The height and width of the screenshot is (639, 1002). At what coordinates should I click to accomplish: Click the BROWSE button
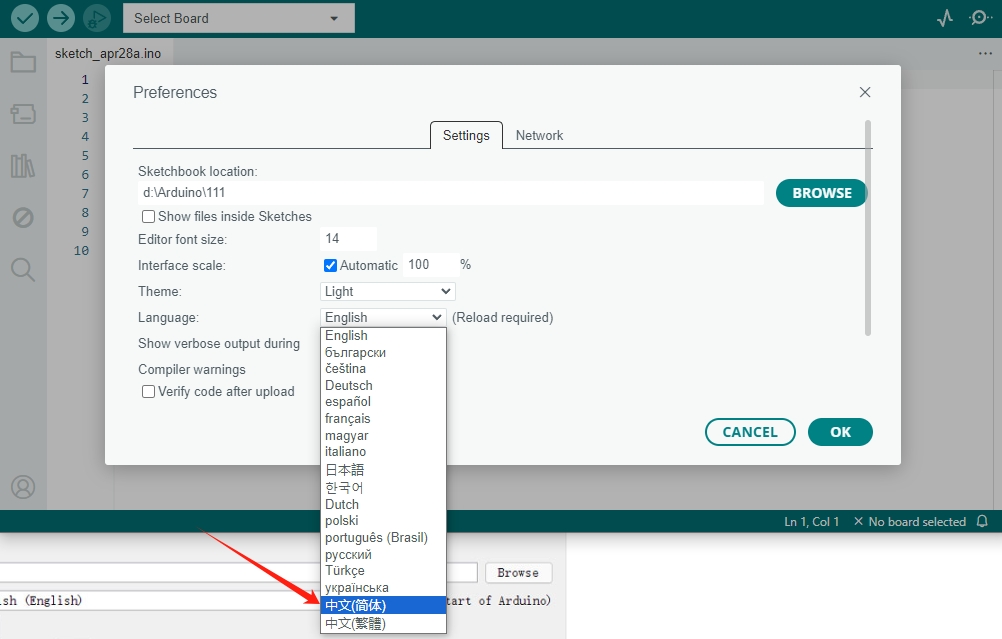click(821, 193)
